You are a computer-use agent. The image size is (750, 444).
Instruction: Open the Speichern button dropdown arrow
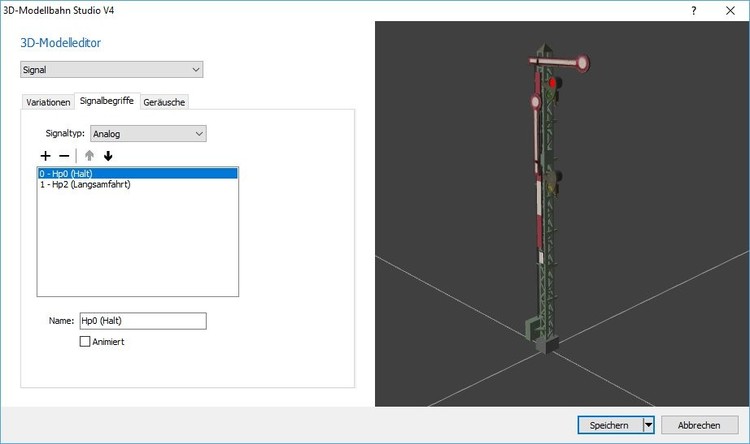point(647,425)
